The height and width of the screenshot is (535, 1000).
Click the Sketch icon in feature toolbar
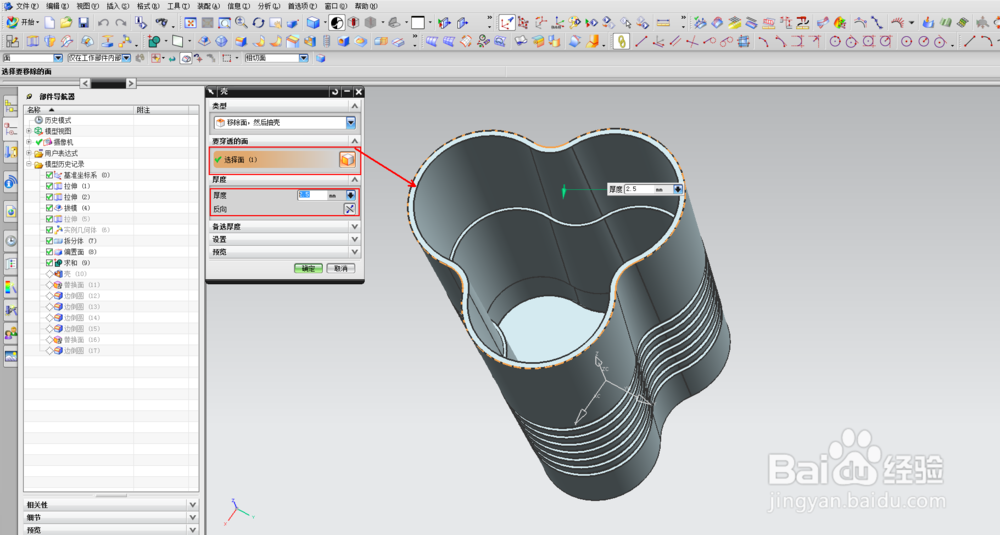click(x=11, y=41)
